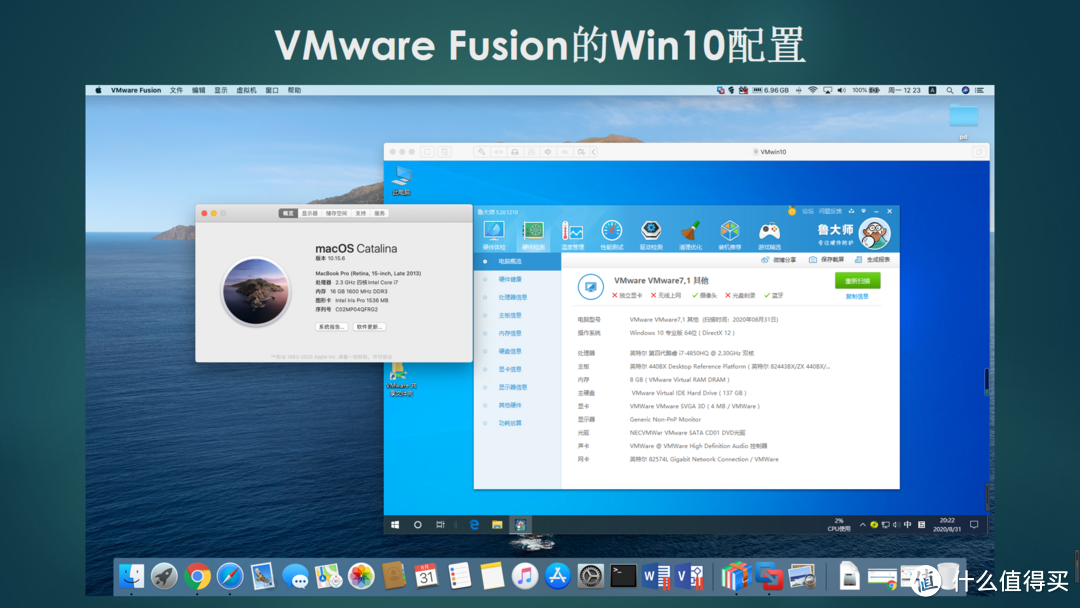Select 其他硬件 in the sidebar
The image size is (1080, 608).
pos(517,405)
